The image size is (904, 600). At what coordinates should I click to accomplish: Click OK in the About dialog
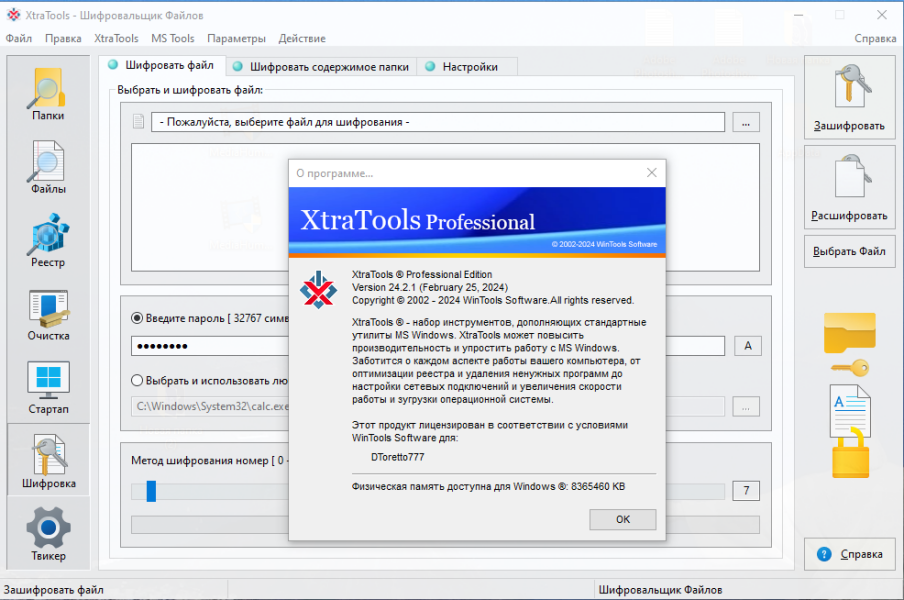623,519
